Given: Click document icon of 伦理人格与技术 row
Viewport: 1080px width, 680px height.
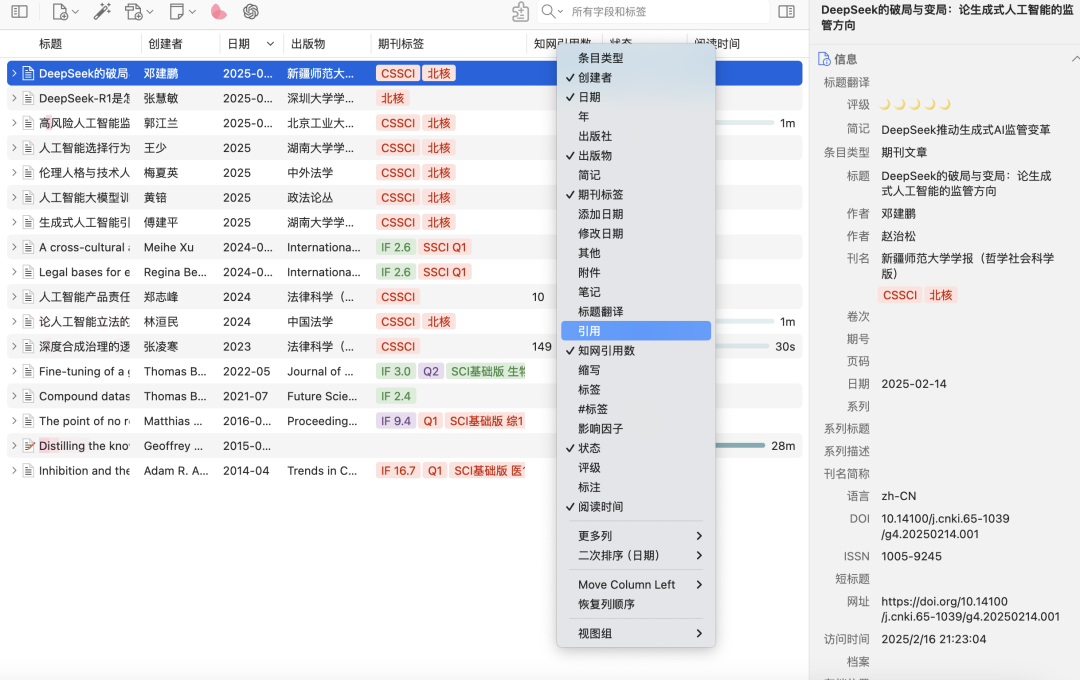Looking at the screenshot, I should [x=28, y=173].
